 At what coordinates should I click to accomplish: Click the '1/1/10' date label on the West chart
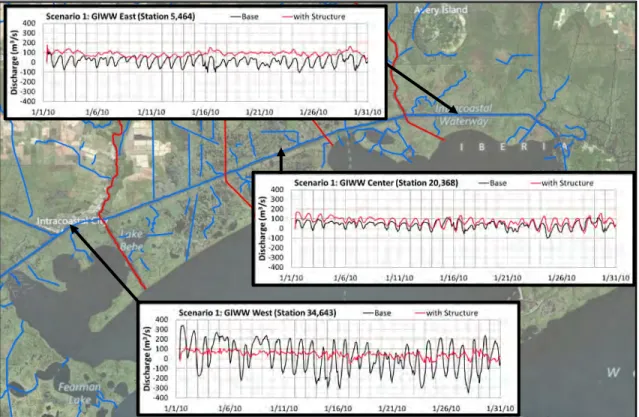(176, 408)
